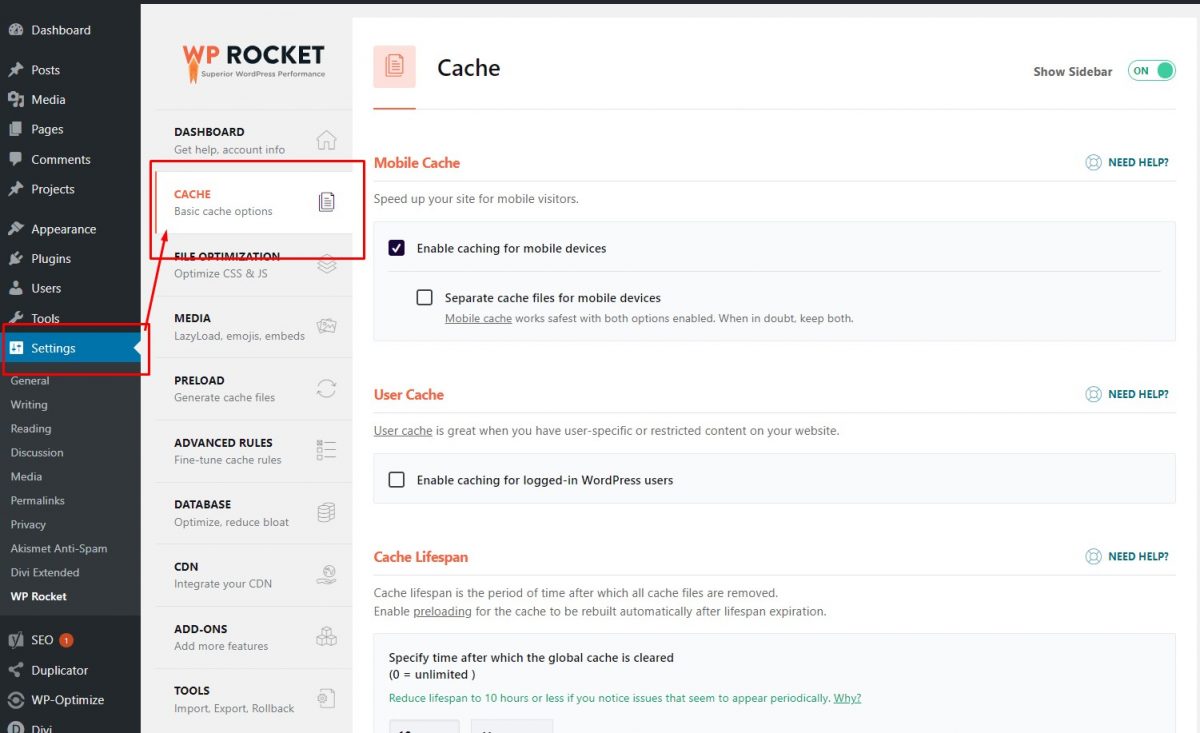Click the WP-Optimize icon in admin sidebar
The height and width of the screenshot is (733, 1200).
(16, 700)
